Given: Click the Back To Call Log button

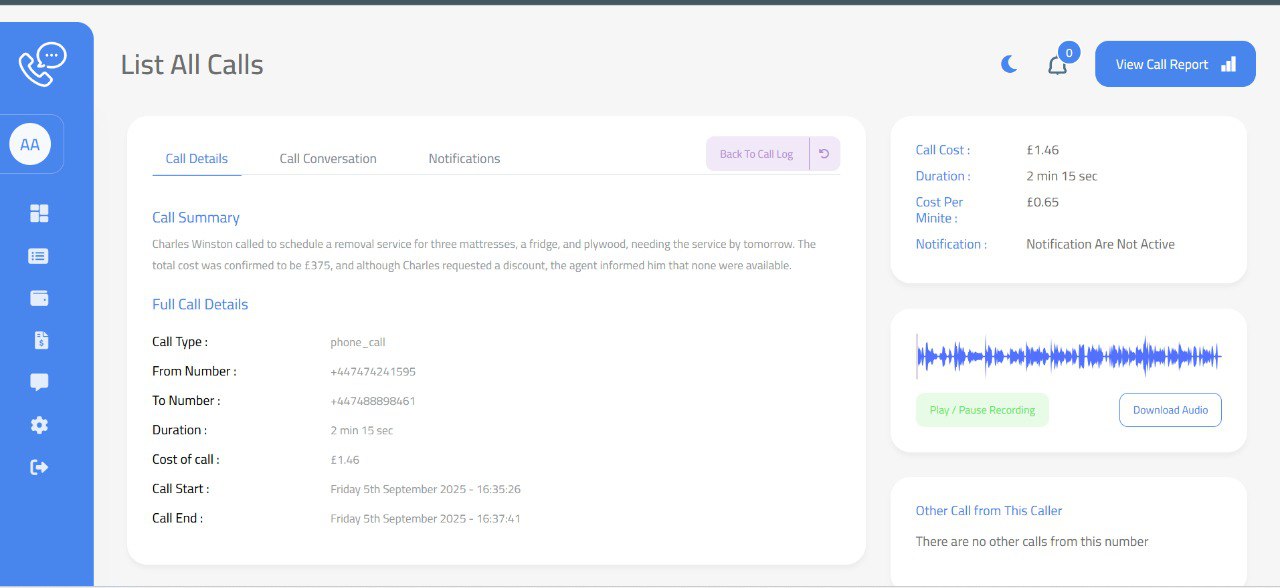Looking at the screenshot, I should [x=757, y=153].
